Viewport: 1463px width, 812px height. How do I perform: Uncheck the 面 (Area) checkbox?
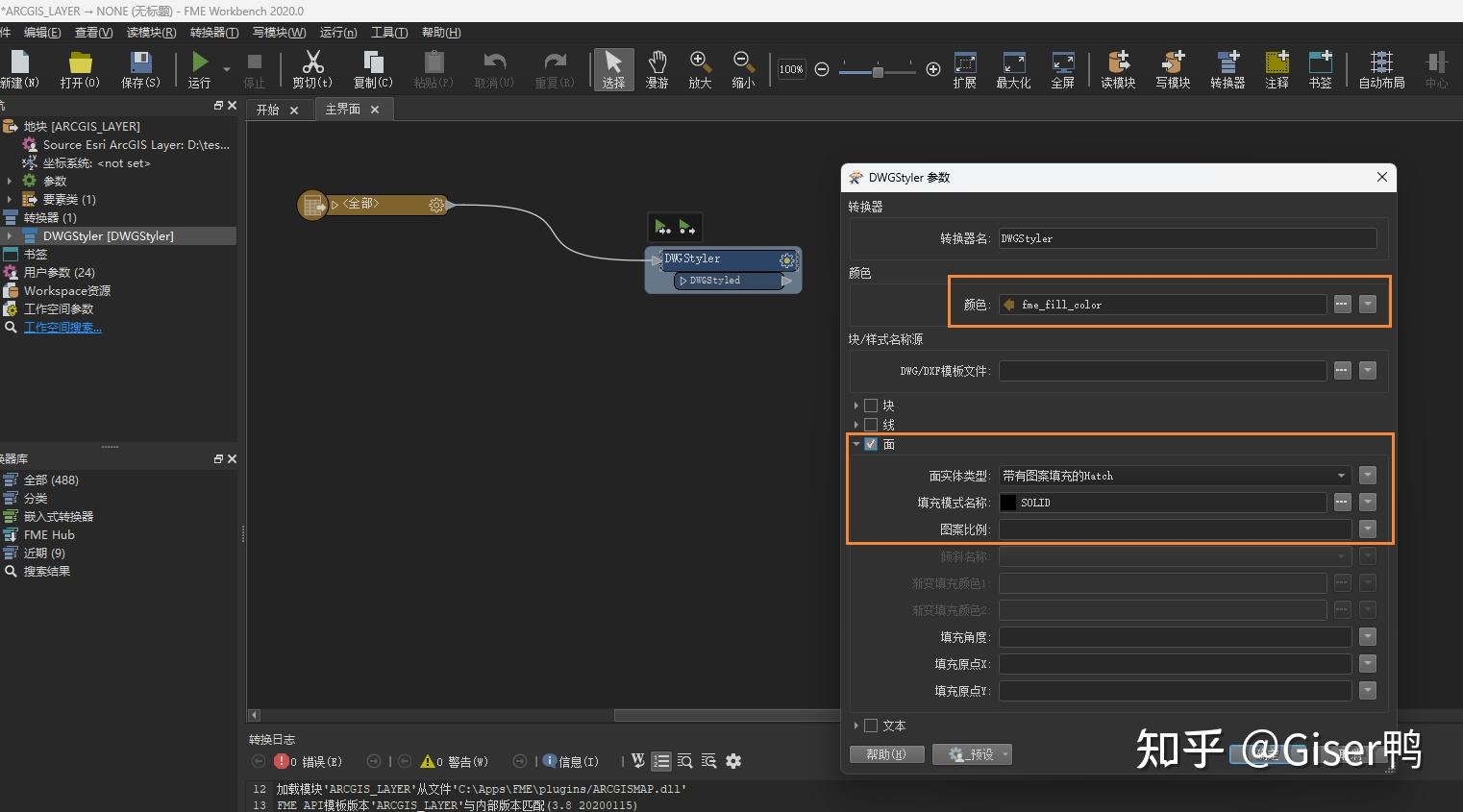pos(871,444)
